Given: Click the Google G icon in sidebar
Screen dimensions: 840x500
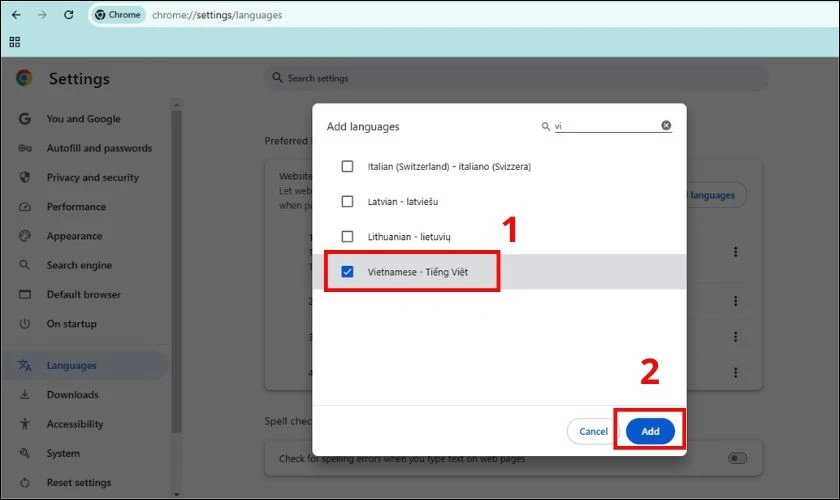Looking at the screenshot, I should (25, 119).
